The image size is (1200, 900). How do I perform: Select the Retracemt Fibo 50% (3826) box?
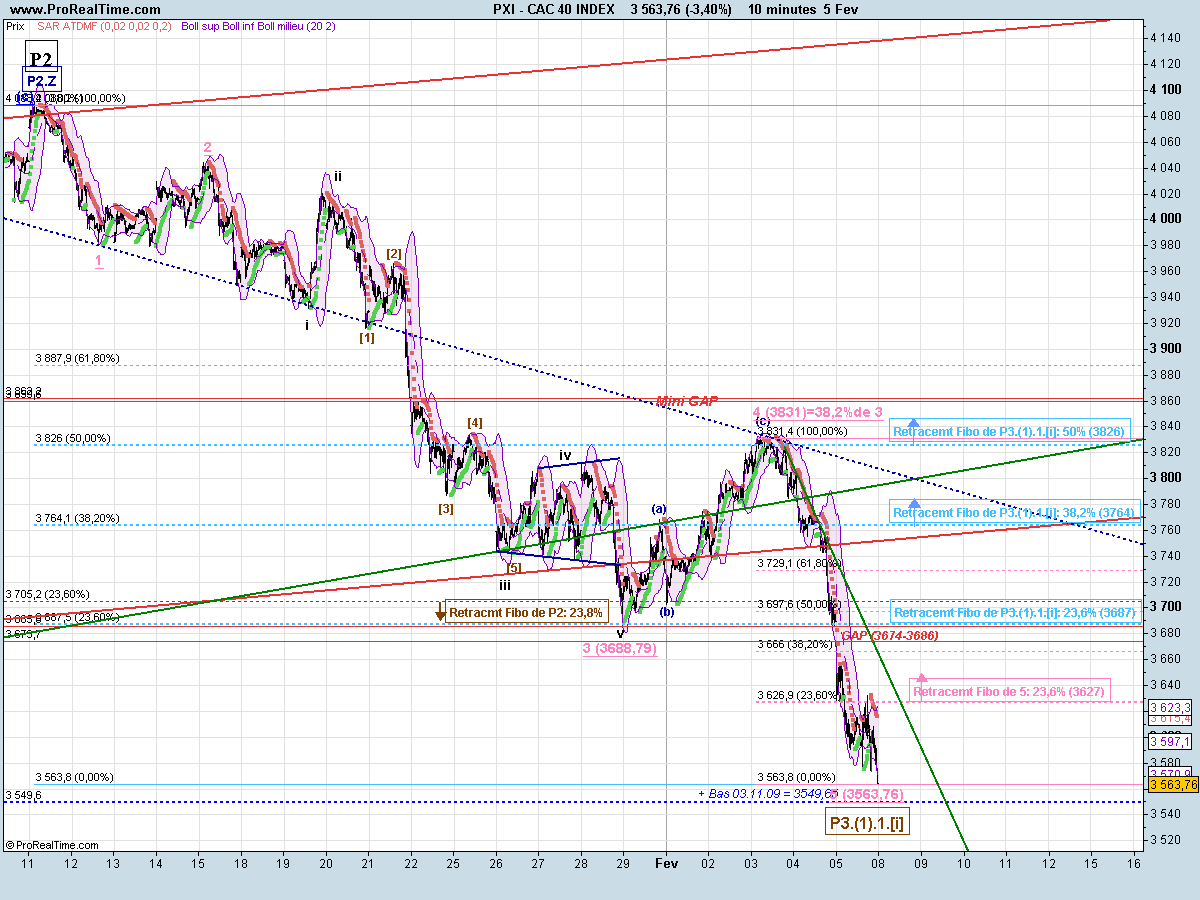coord(1010,431)
